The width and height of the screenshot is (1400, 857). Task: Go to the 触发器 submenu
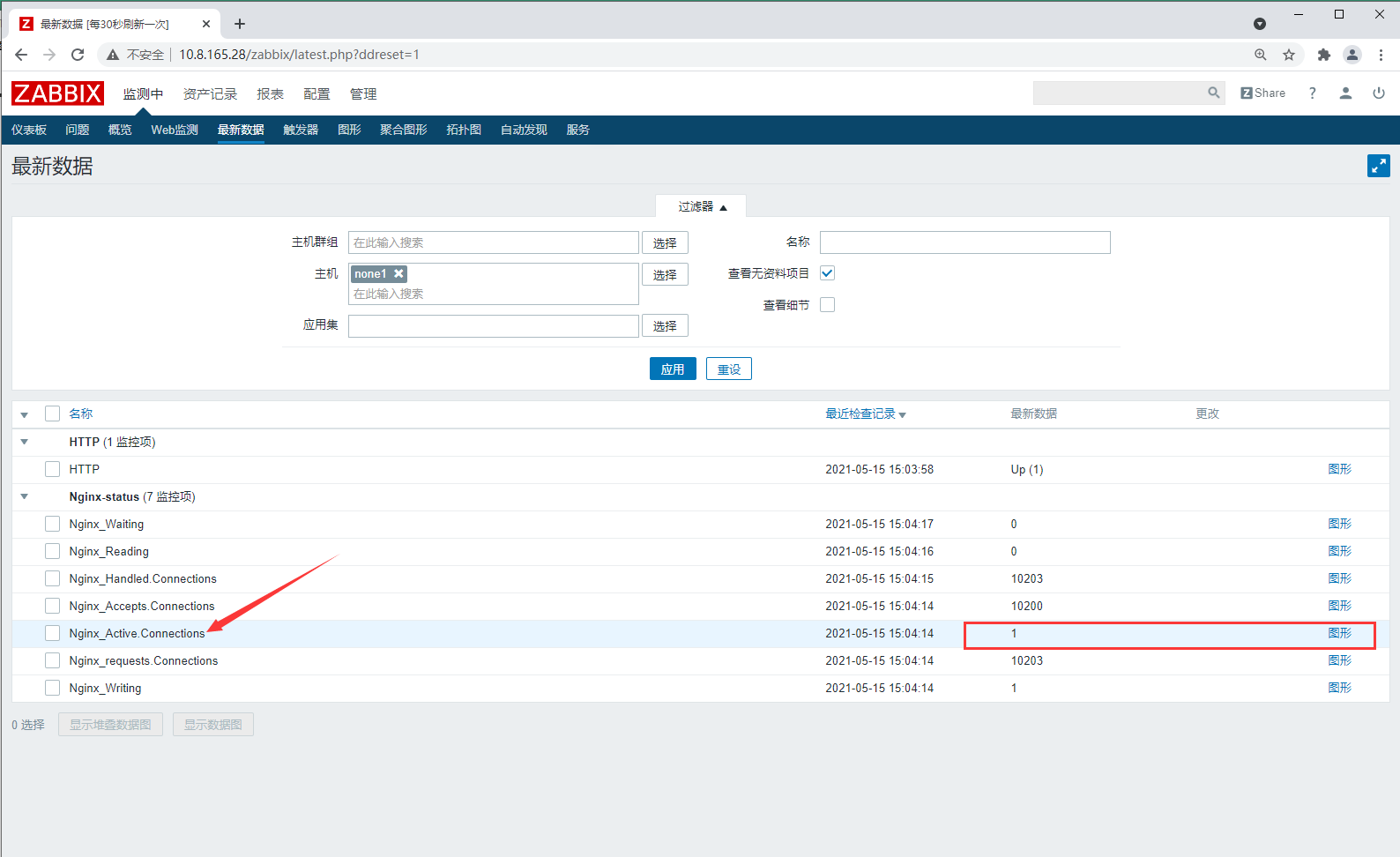click(301, 130)
